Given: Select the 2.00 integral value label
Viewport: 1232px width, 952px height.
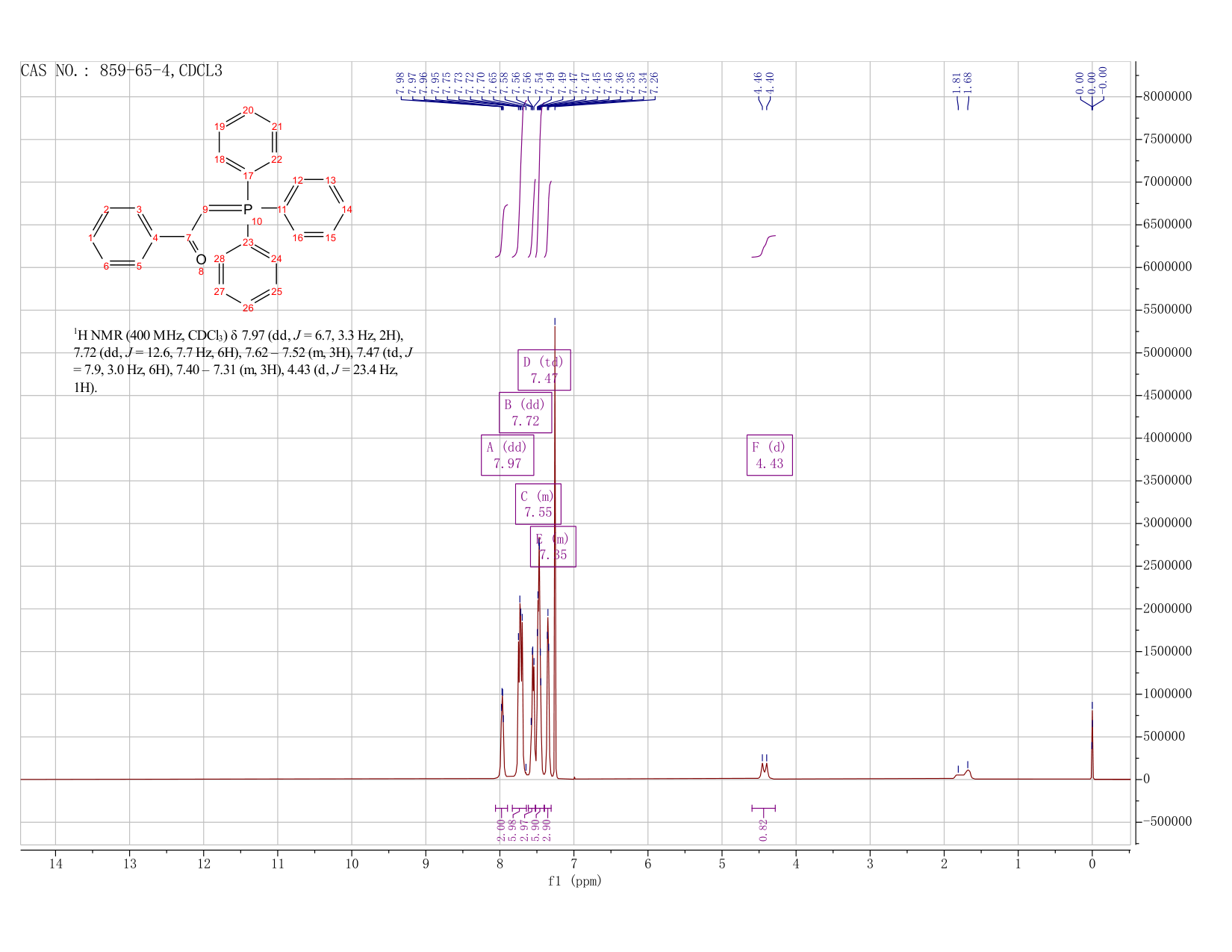Looking at the screenshot, I should [500, 829].
